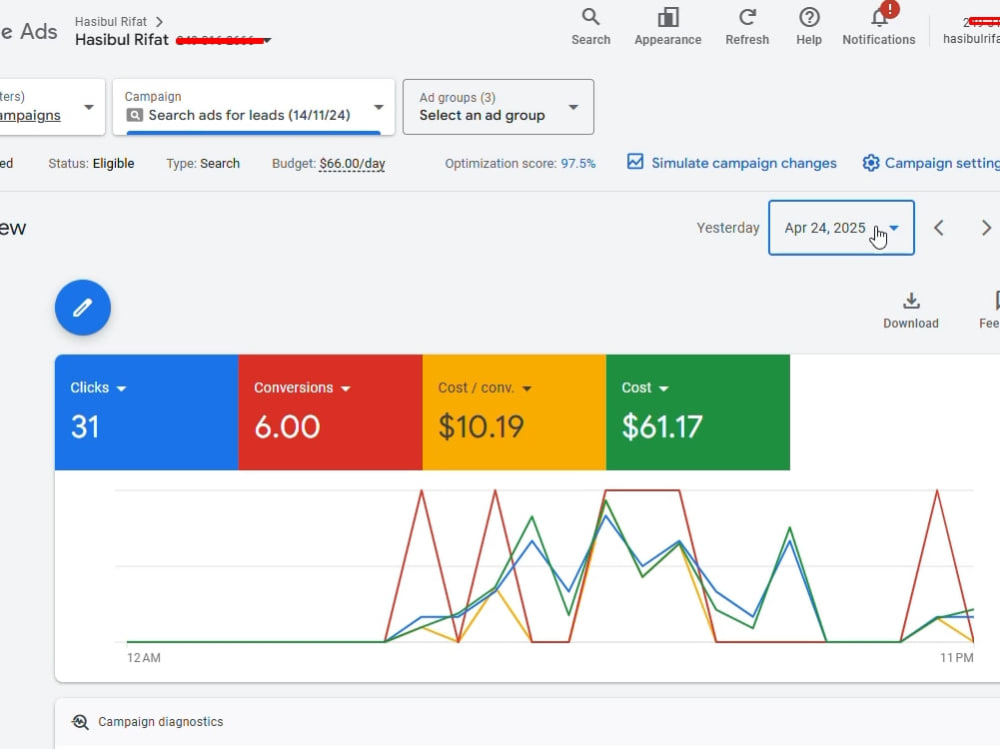
Task: Click the 12 AM chart axis label
Action: pyautogui.click(x=143, y=658)
